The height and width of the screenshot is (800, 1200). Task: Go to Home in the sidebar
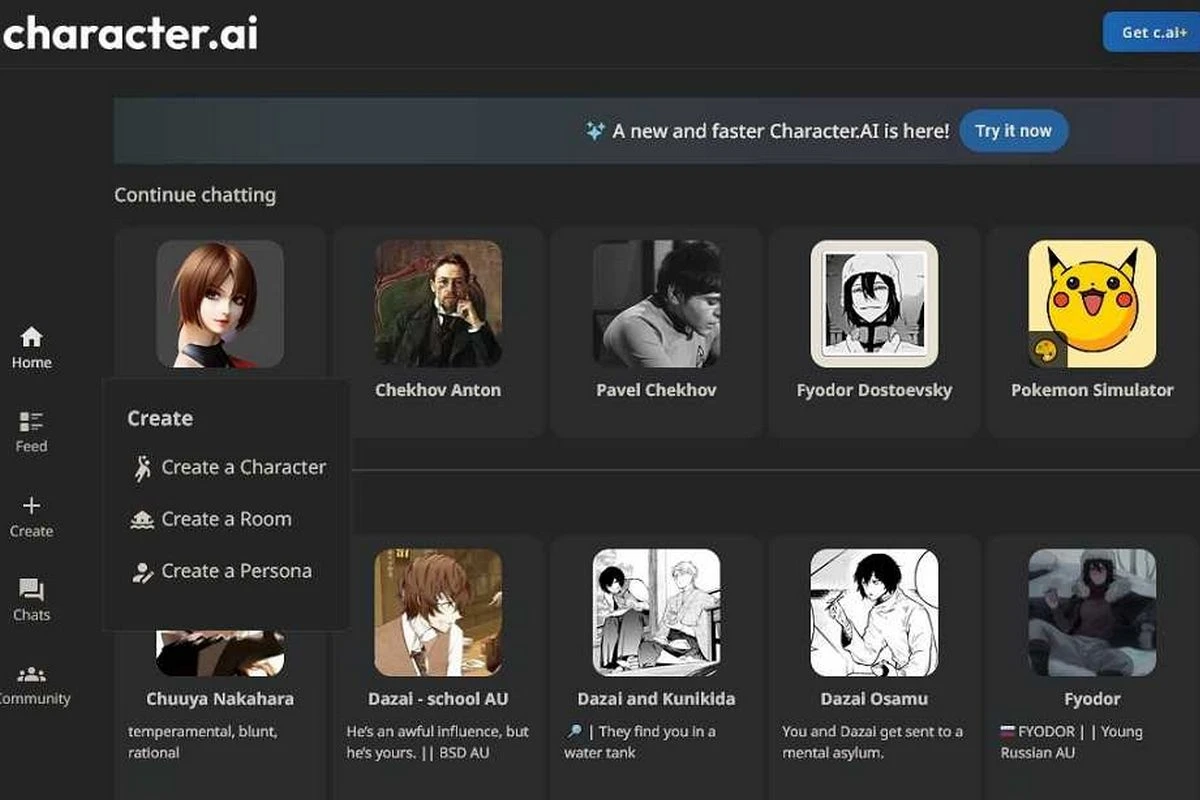31,348
